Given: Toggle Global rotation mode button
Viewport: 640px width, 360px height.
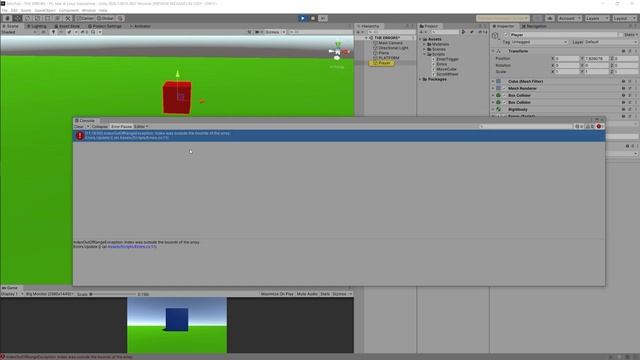Looking at the screenshot, I should 106,18.
